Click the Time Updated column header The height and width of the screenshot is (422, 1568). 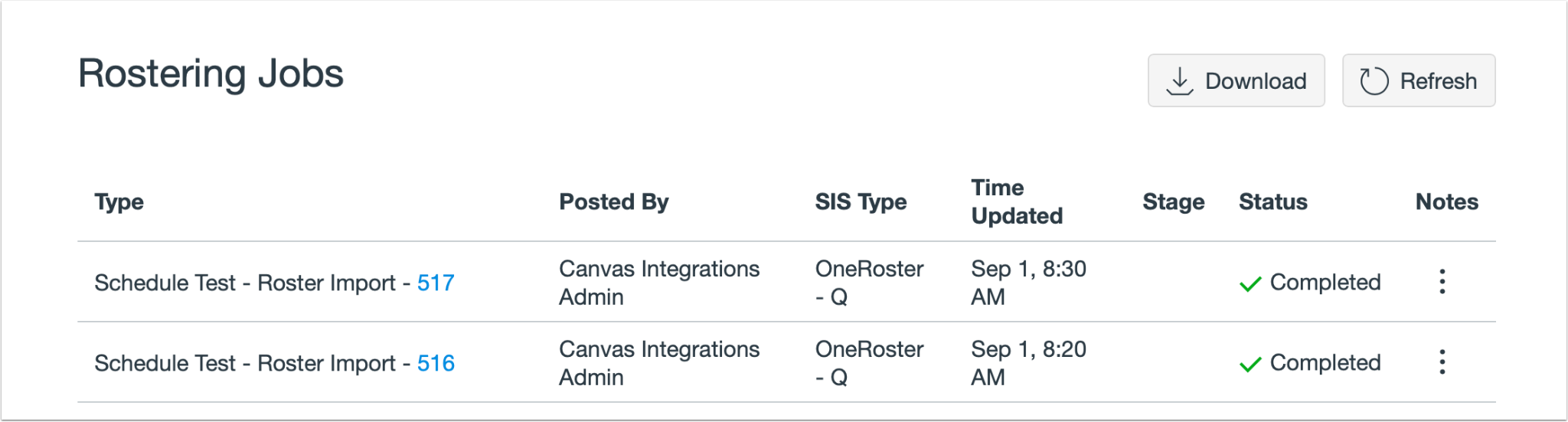point(1016,202)
